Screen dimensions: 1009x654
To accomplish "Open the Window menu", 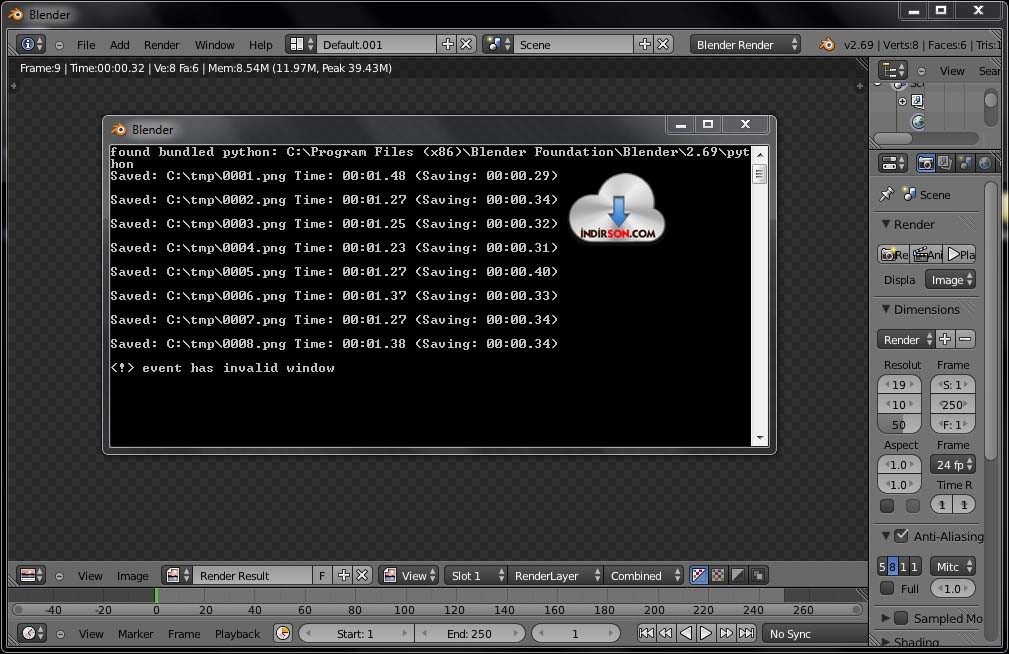I will click(214, 45).
